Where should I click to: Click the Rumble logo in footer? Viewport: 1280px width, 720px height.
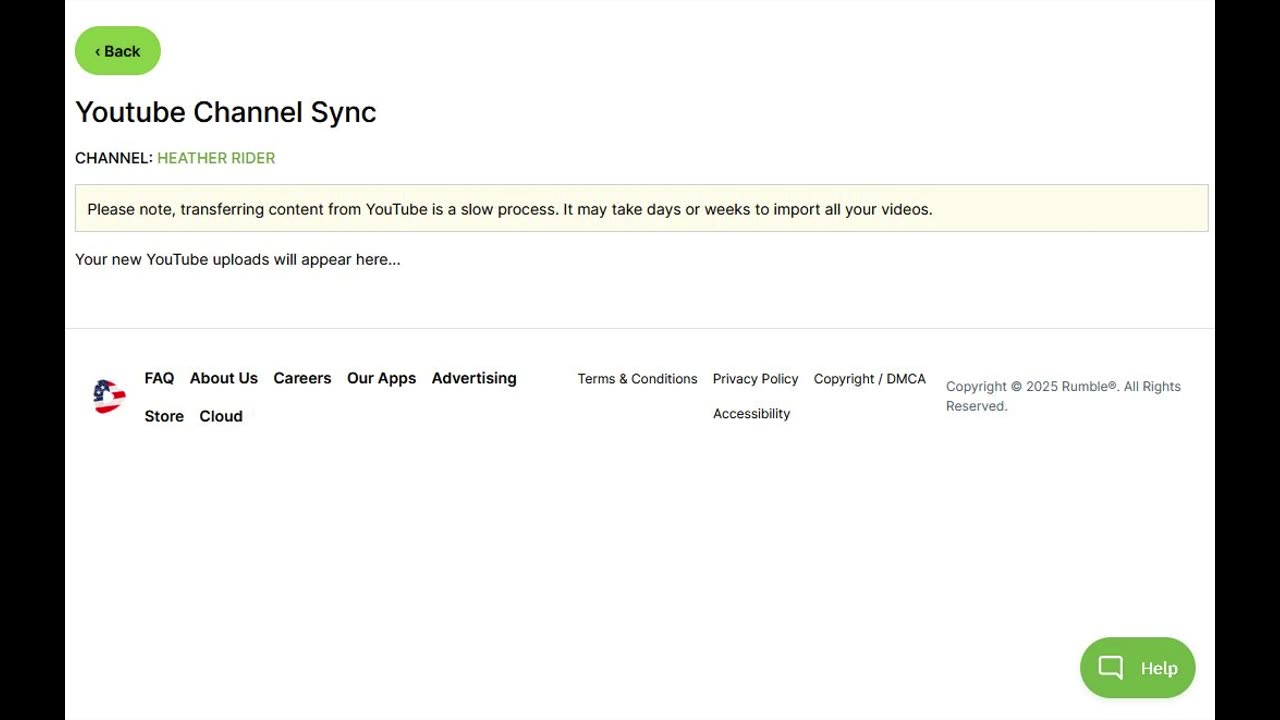(109, 397)
